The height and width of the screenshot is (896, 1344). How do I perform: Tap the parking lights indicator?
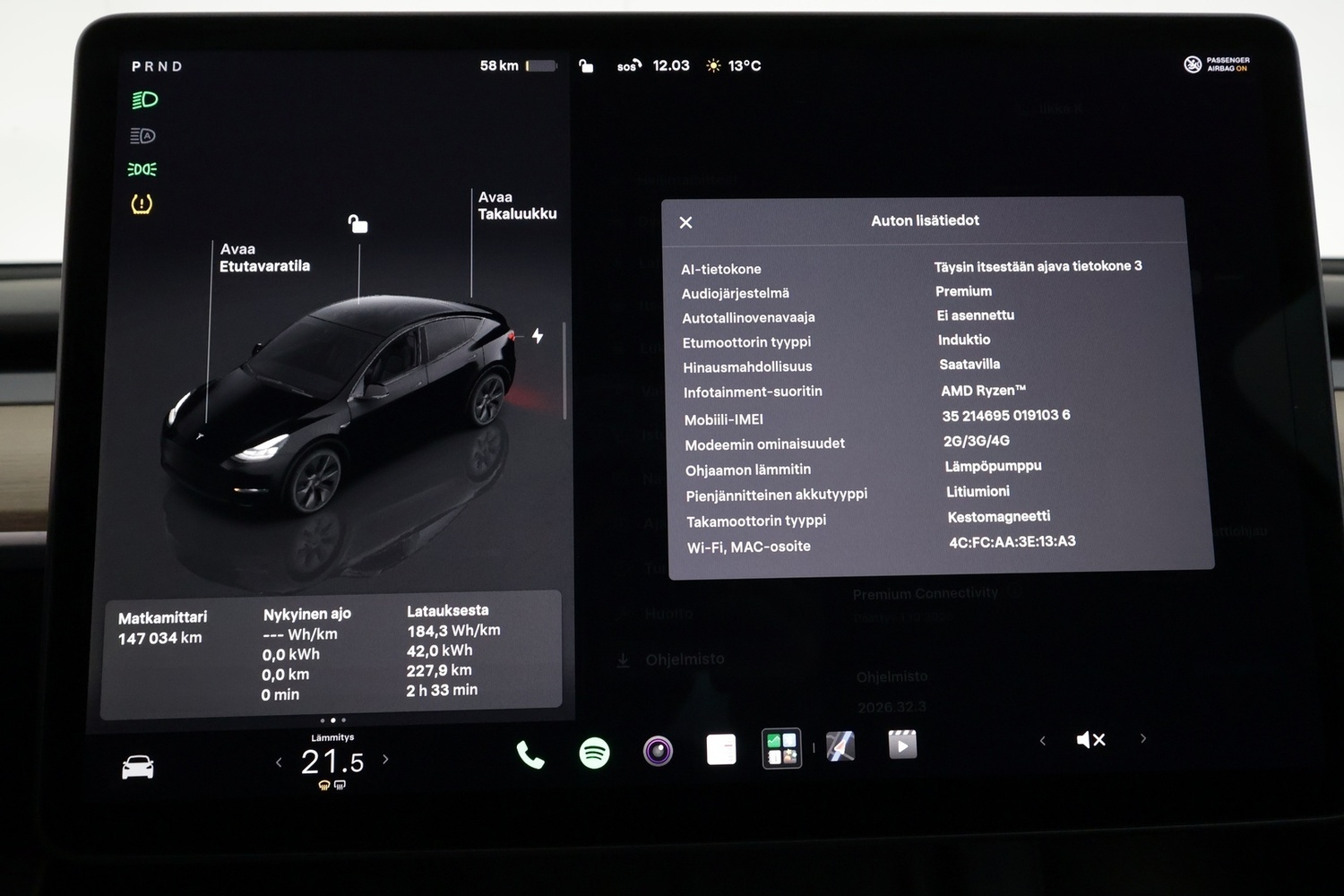tap(142, 169)
